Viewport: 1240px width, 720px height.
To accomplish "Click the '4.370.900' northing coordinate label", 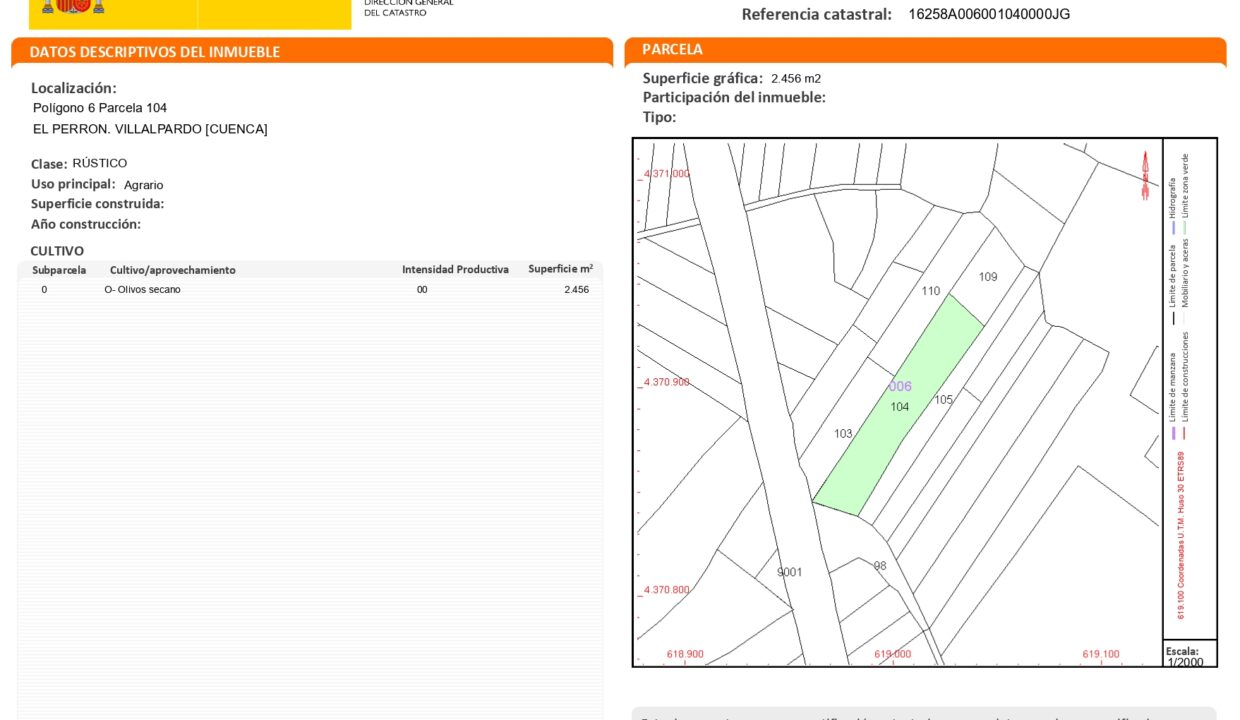I will (x=666, y=382).
